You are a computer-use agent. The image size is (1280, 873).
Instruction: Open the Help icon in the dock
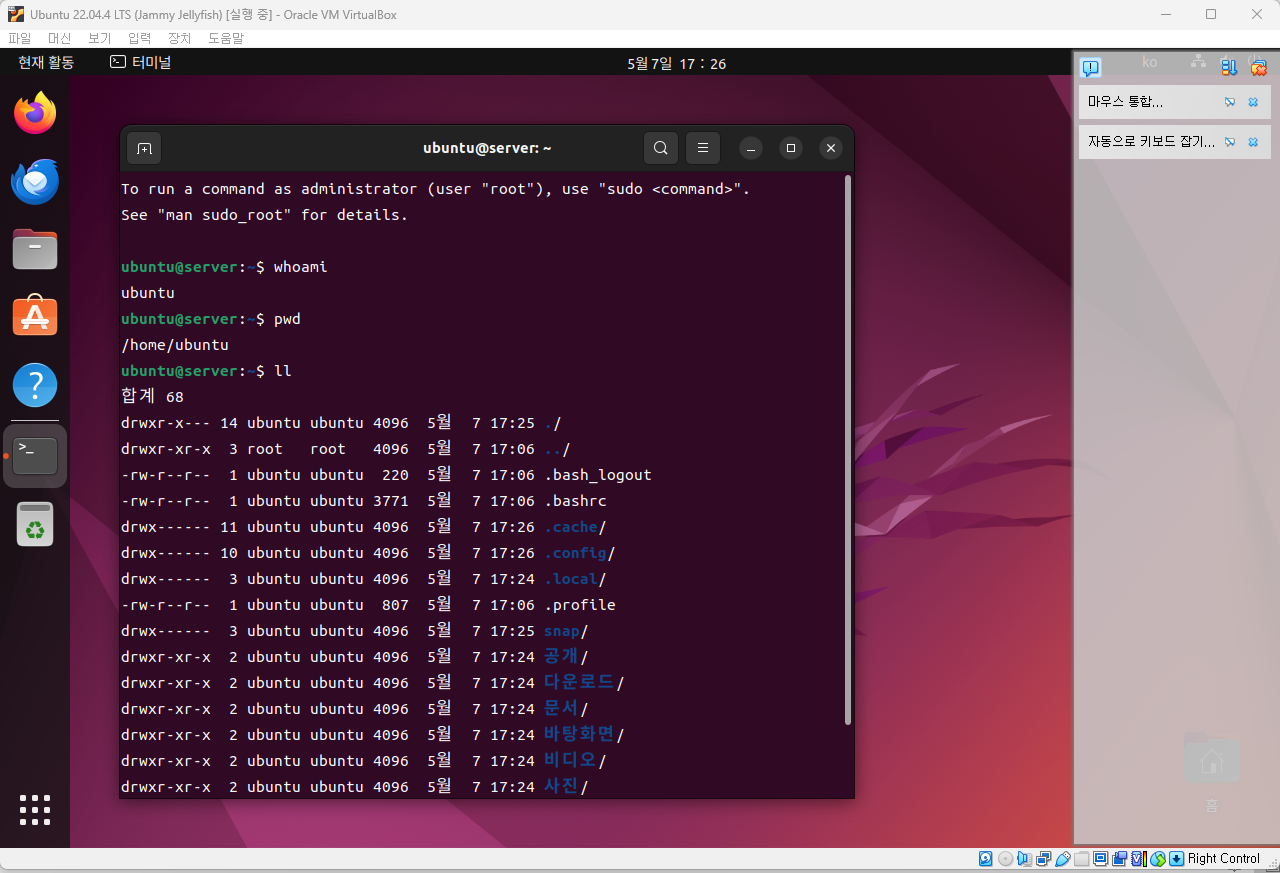click(35, 385)
